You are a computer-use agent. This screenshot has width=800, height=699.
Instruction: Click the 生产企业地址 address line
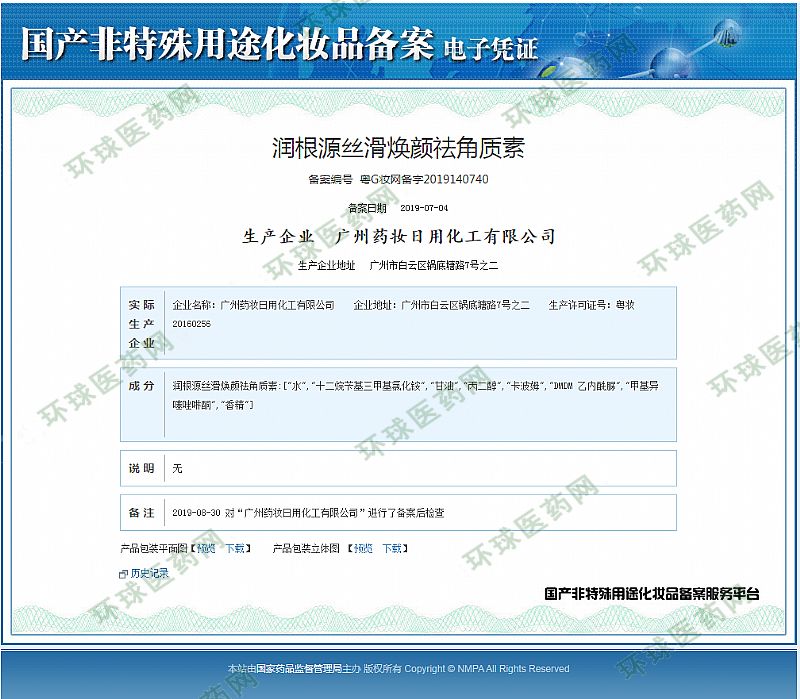pos(433,266)
